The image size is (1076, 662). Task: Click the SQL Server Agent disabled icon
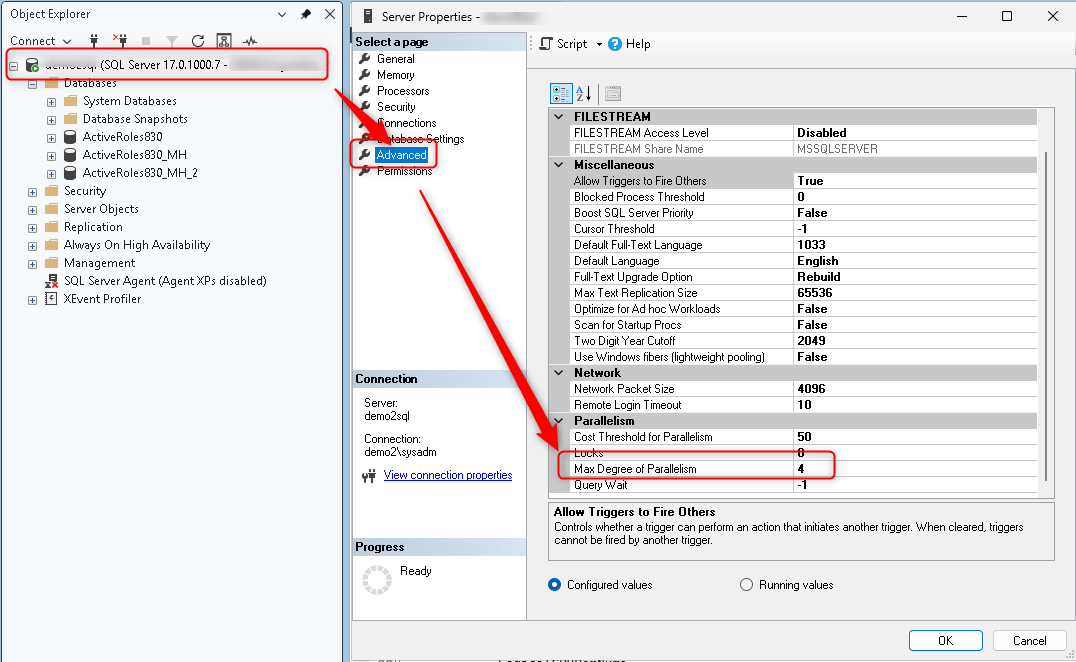pyautogui.click(x=51, y=281)
